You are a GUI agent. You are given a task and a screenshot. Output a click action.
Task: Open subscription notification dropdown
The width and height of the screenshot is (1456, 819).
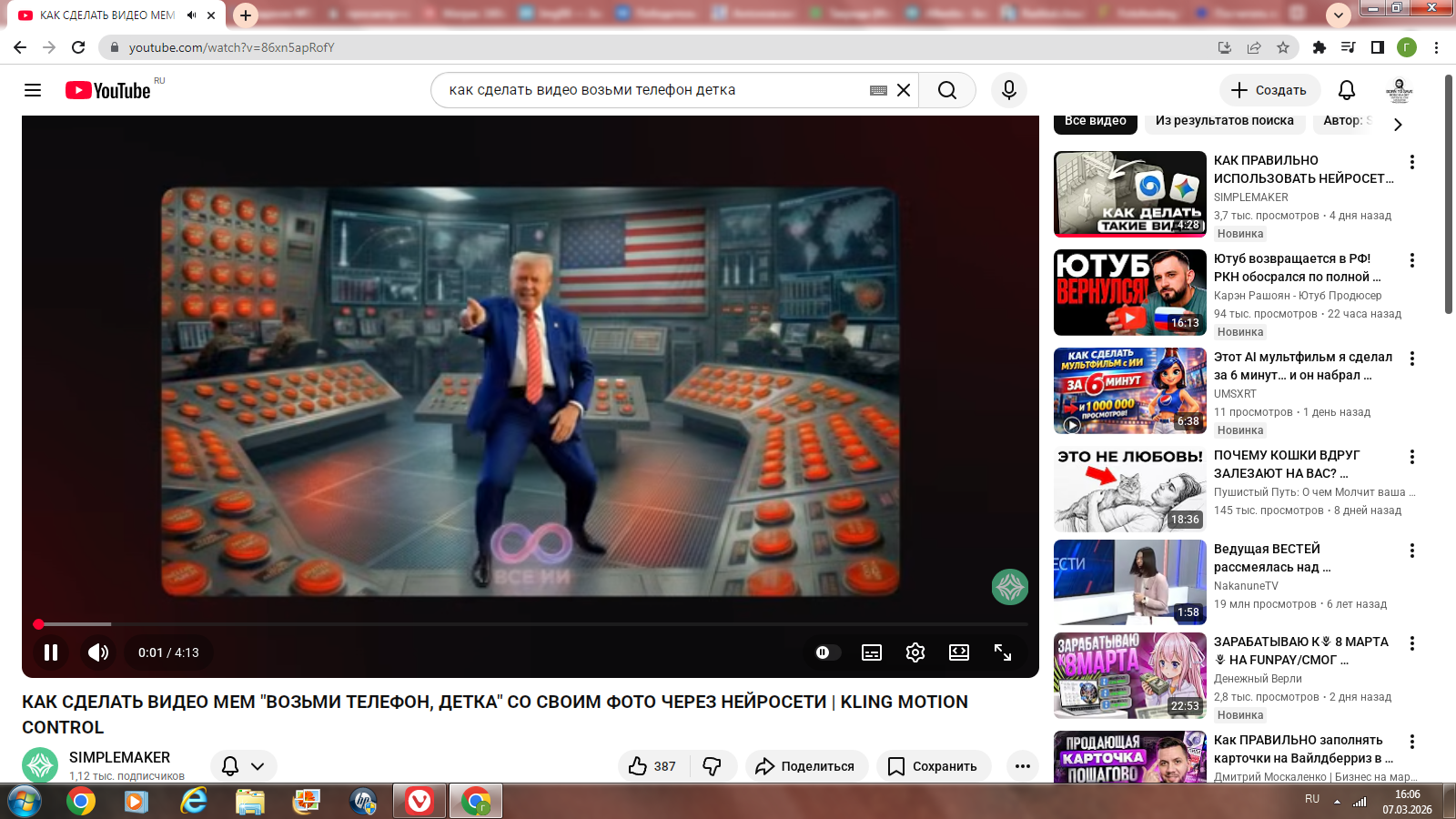pos(244,766)
